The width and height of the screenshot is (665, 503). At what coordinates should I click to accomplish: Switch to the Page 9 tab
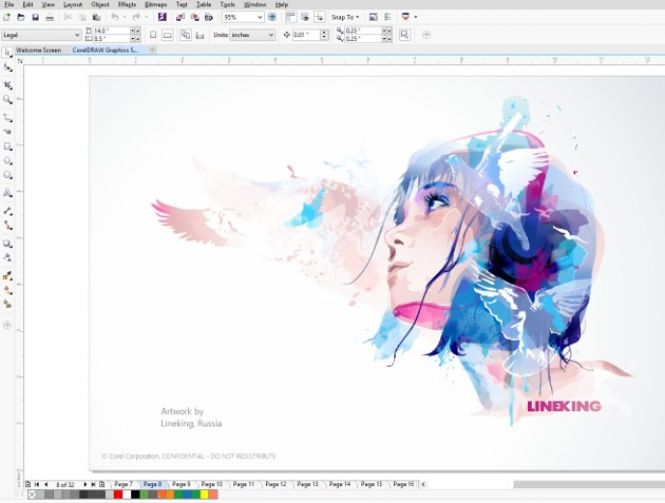point(181,484)
